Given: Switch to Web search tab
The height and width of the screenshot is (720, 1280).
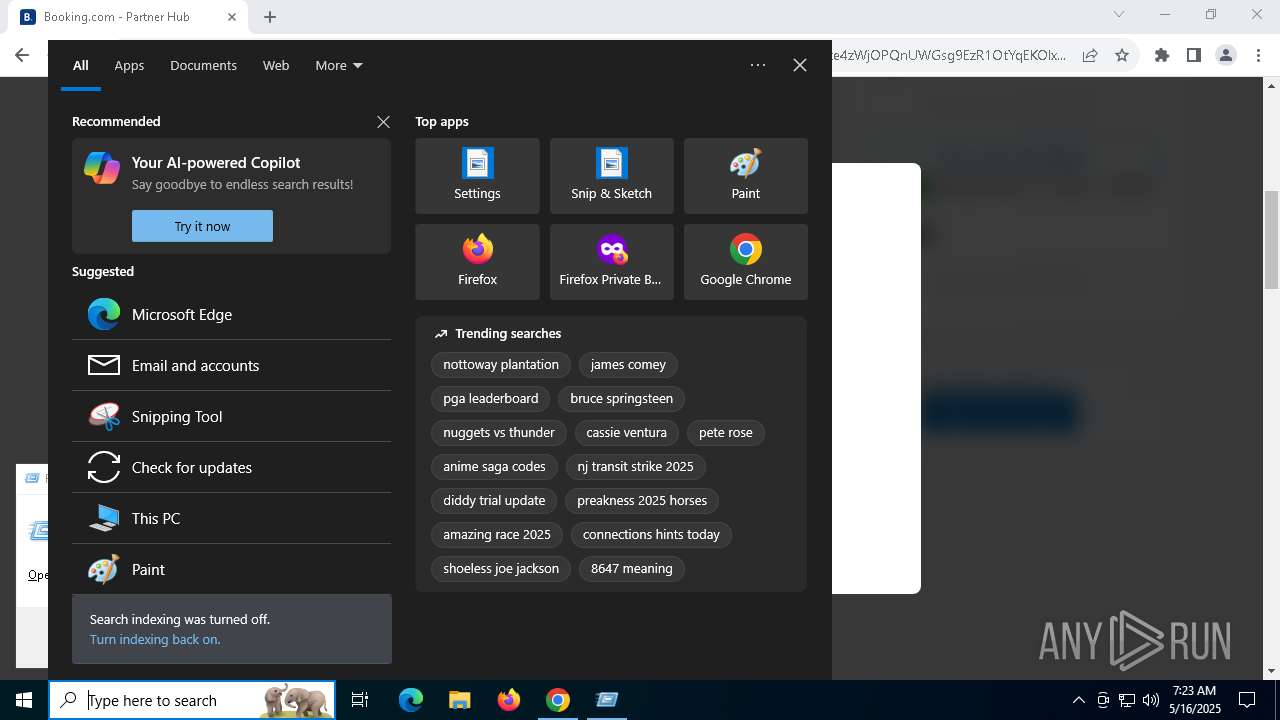Looking at the screenshot, I should click(x=276, y=65).
